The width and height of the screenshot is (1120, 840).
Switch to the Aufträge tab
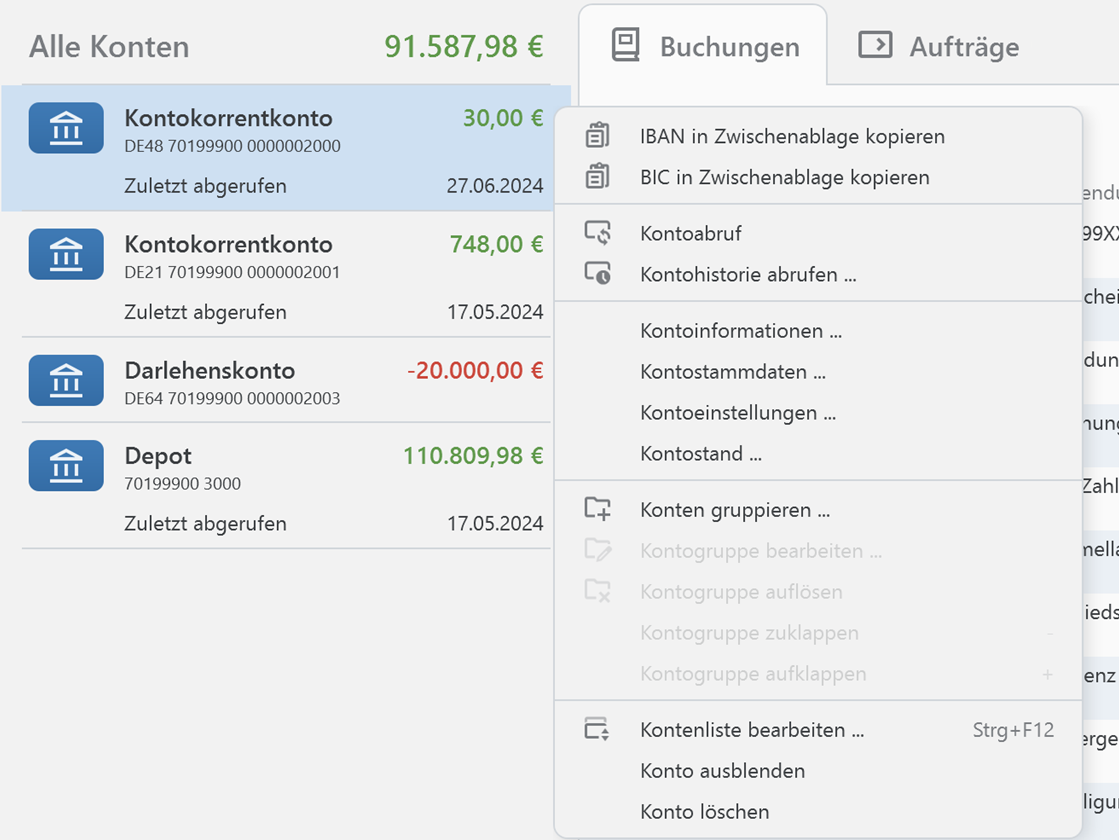click(x=938, y=46)
